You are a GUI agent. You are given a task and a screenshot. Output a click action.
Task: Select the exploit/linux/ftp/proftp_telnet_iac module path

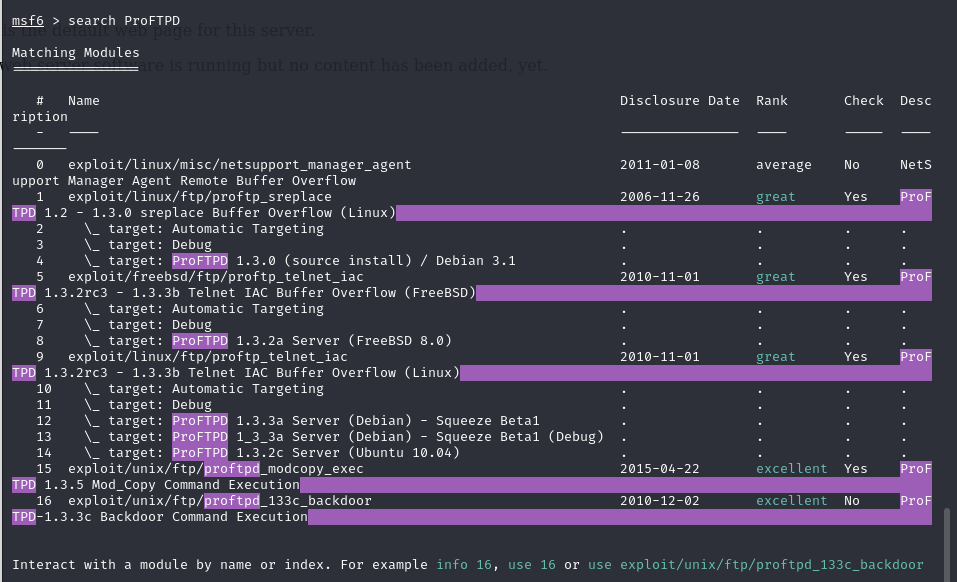pyautogui.click(x=207, y=356)
